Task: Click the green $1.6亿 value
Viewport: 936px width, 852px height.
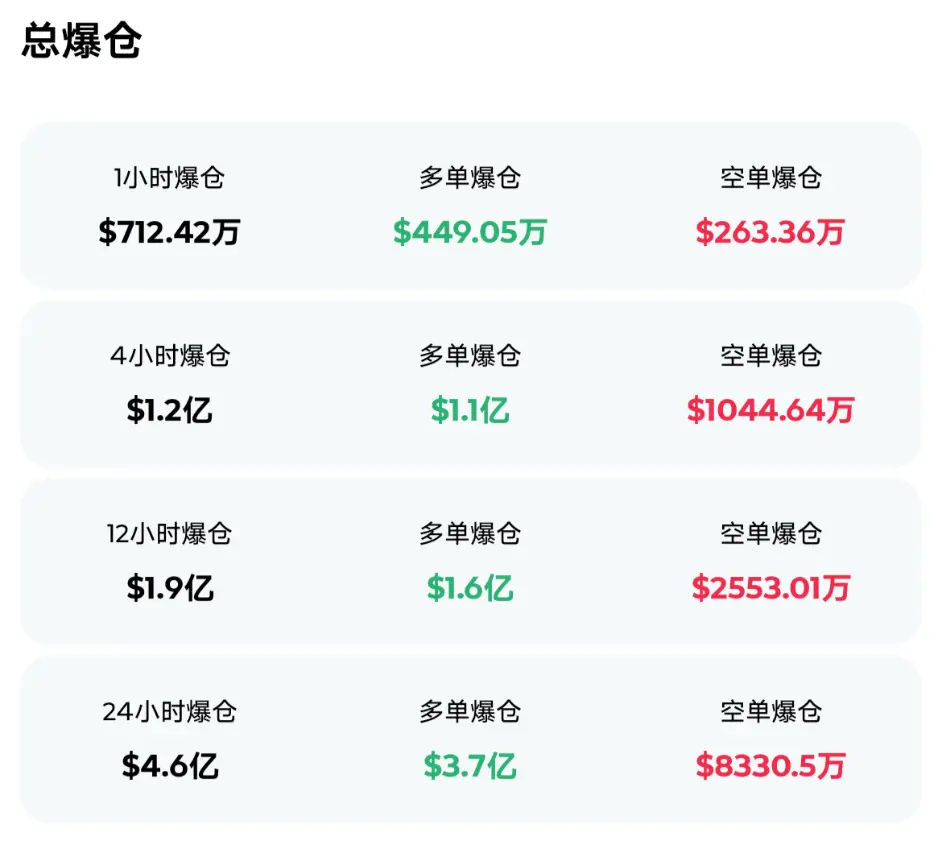Action: 470,588
